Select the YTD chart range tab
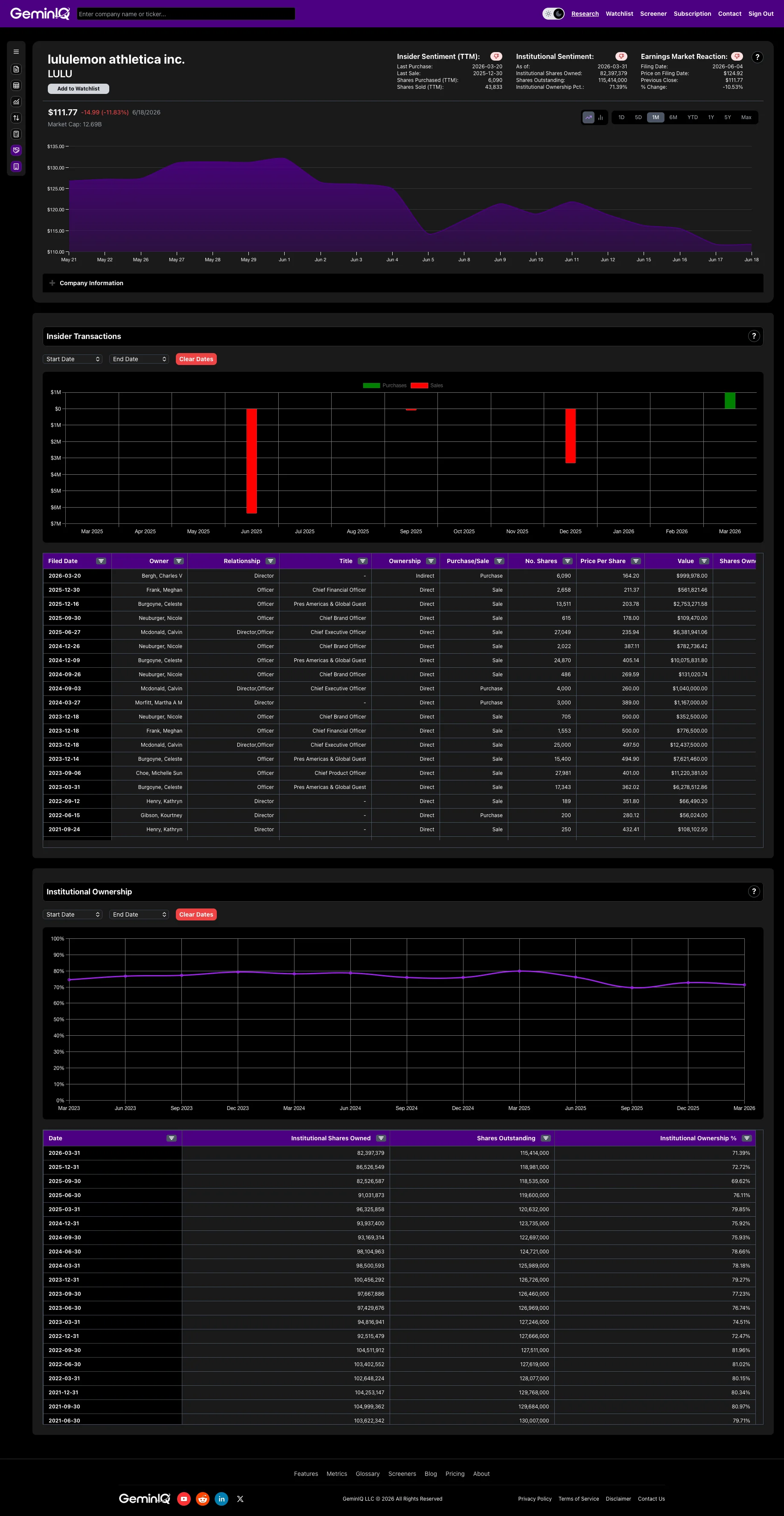Screen dimensions: 784x1516 click(x=693, y=118)
